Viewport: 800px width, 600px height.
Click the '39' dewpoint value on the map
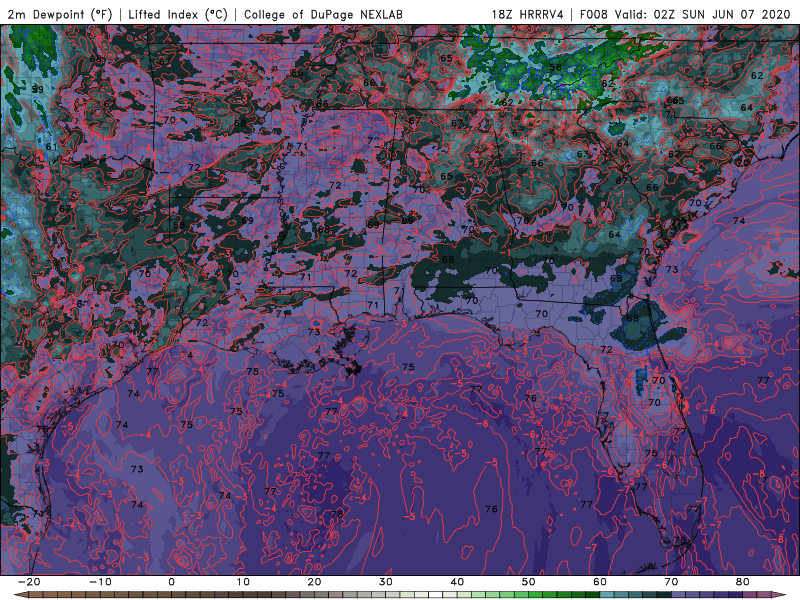(x=37, y=89)
